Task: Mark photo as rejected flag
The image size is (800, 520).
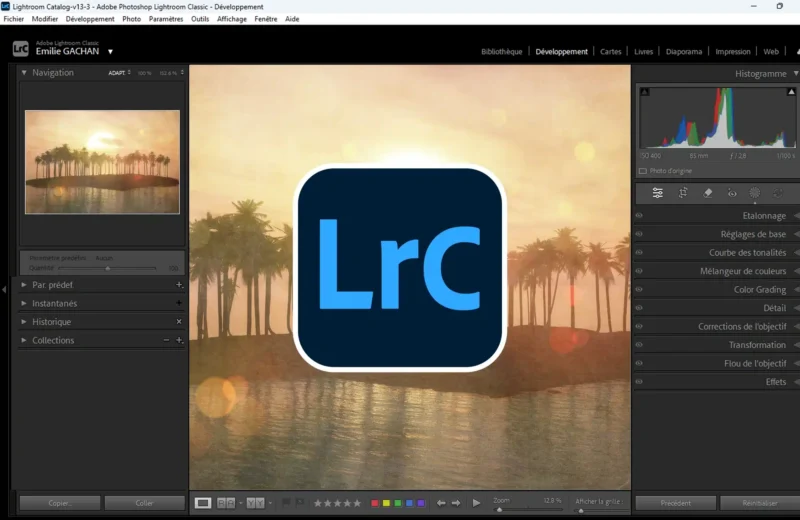Action: coord(300,503)
